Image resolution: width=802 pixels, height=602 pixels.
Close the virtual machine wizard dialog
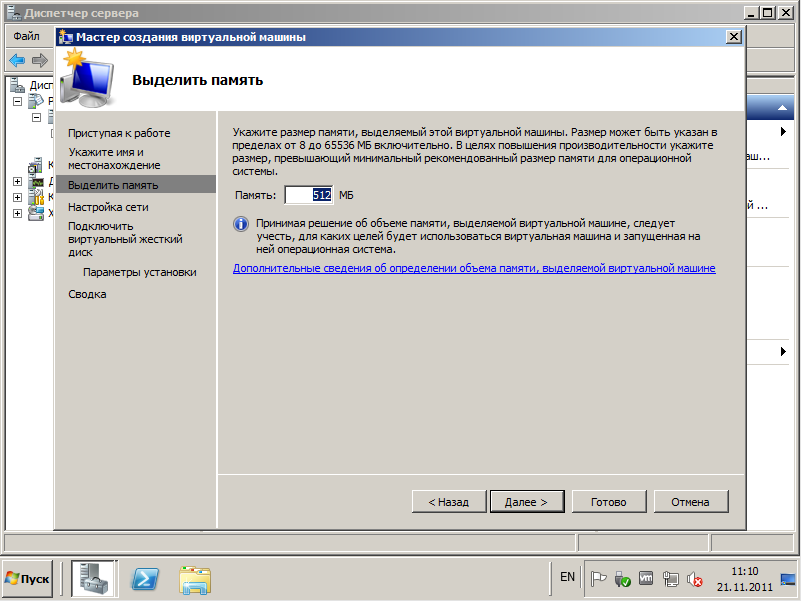click(x=733, y=37)
